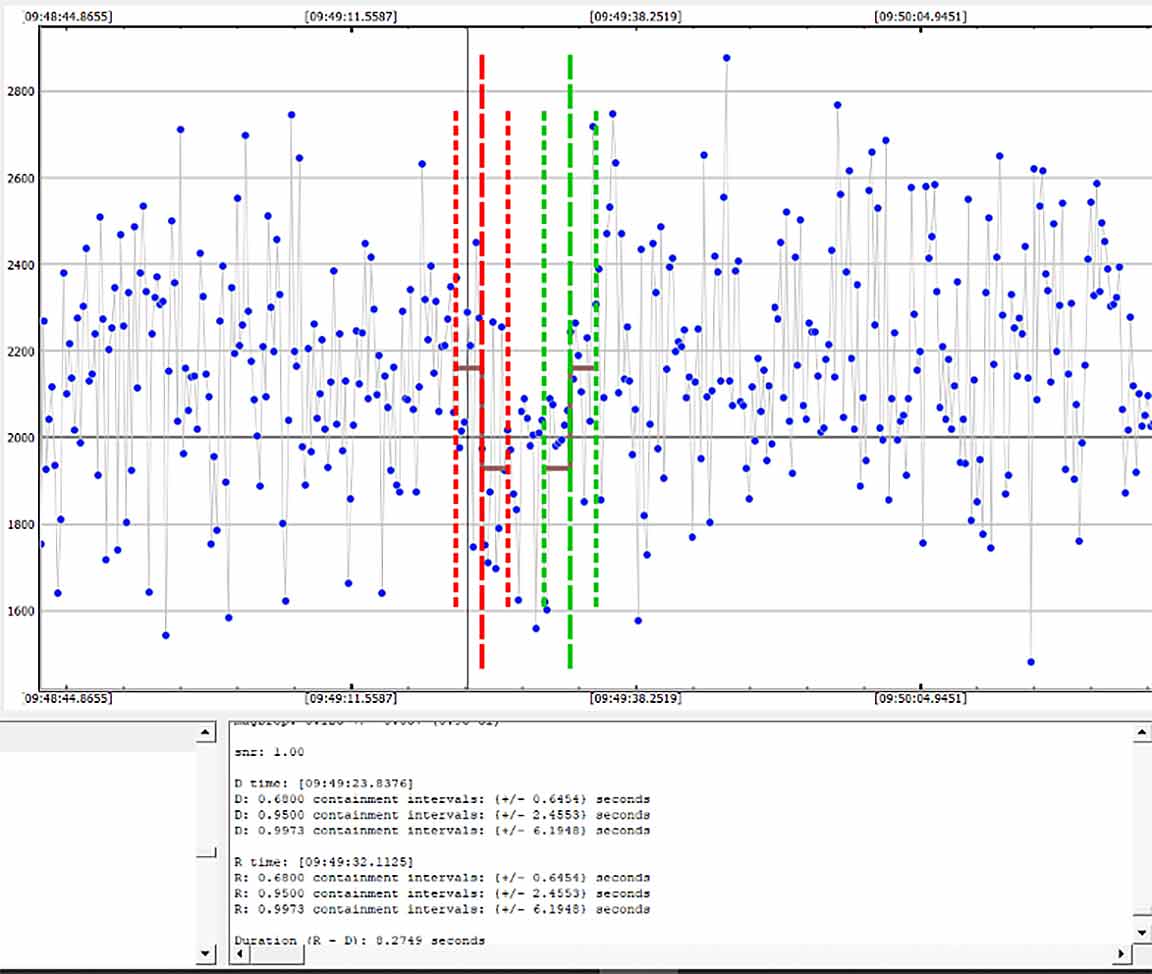Click the horizontal scrollbar thumb of report panel
This screenshot has height=974, width=1152.
pos(276,954)
